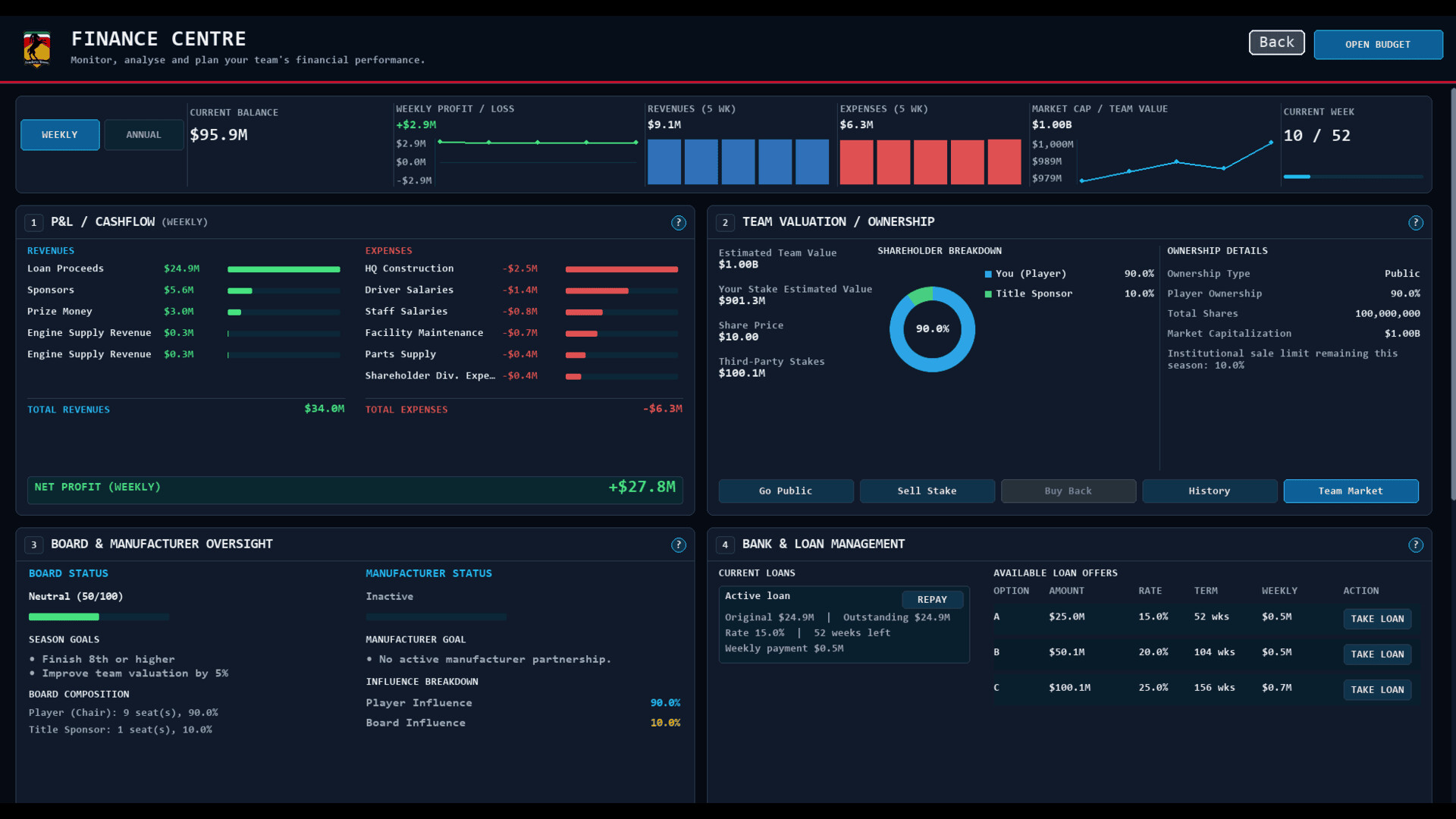Open help for Board & Manufacturer Oversight
Image resolution: width=1456 pixels, height=819 pixels.
click(x=679, y=544)
